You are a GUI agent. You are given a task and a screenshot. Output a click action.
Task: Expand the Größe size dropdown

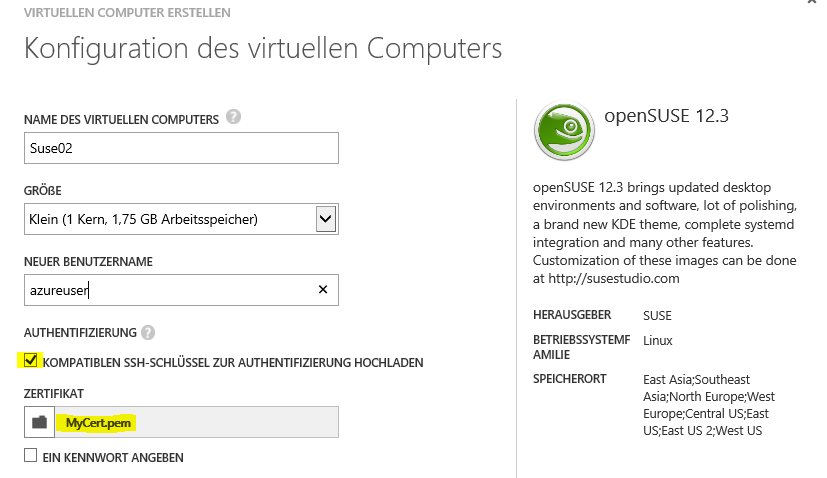[325, 219]
